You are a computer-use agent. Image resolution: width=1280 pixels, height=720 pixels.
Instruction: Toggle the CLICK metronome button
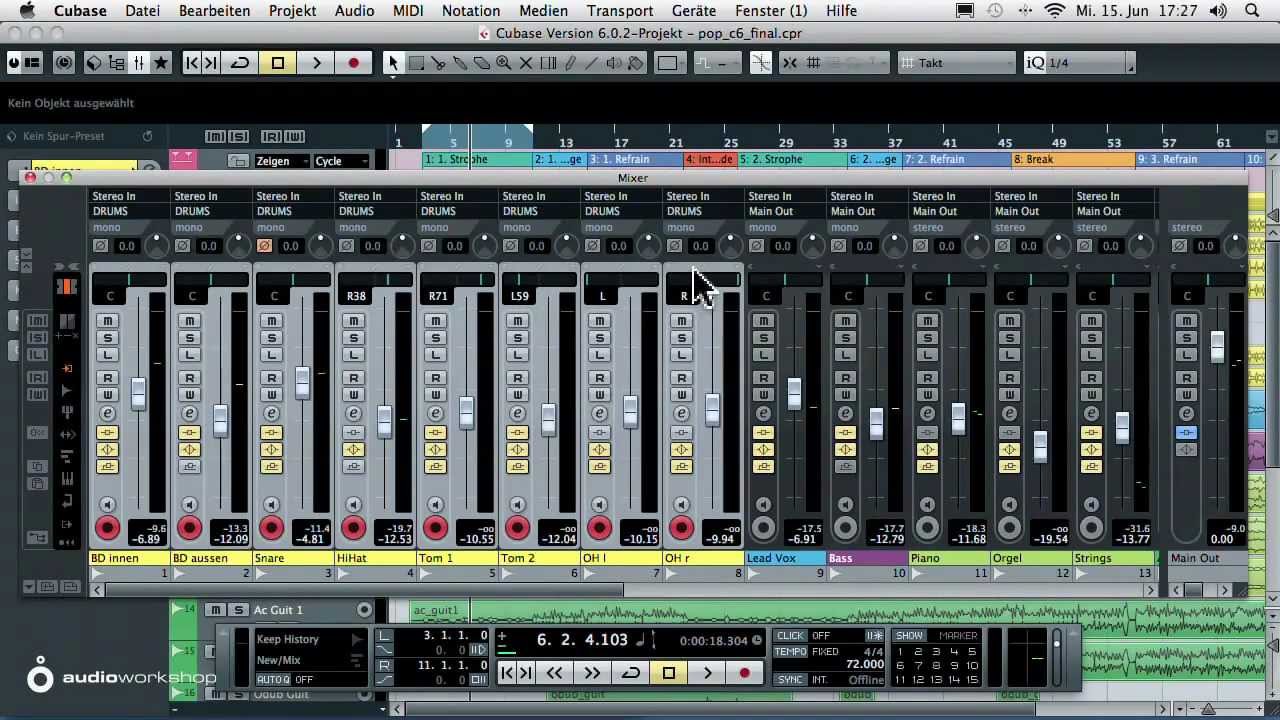point(790,636)
